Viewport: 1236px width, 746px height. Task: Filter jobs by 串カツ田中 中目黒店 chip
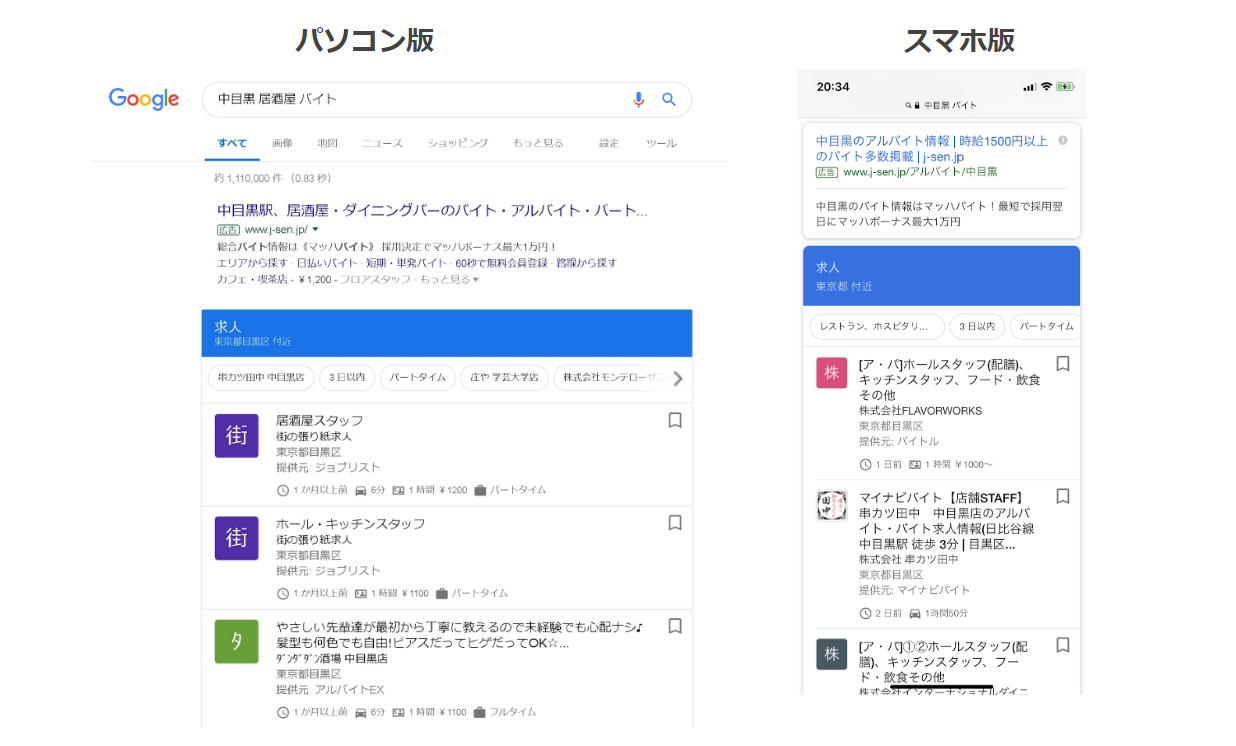pyautogui.click(x=261, y=378)
